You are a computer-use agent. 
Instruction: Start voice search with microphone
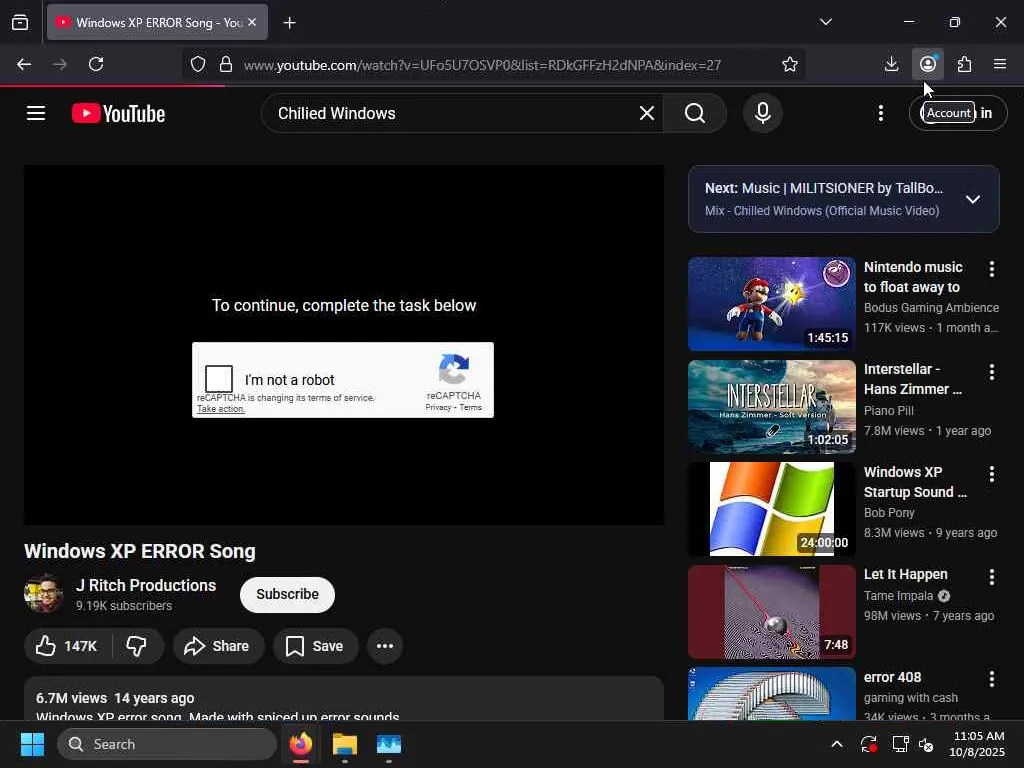[763, 114]
